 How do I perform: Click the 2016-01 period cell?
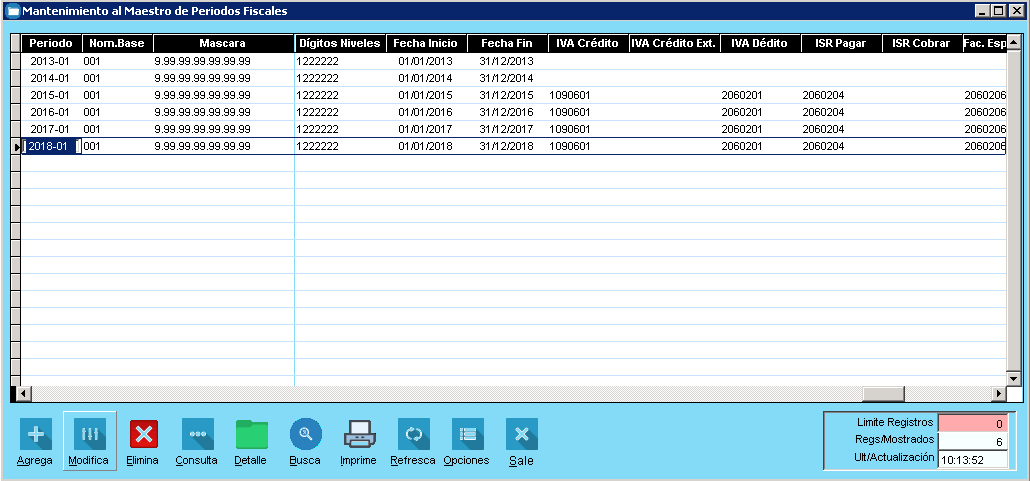click(x=50, y=112)
